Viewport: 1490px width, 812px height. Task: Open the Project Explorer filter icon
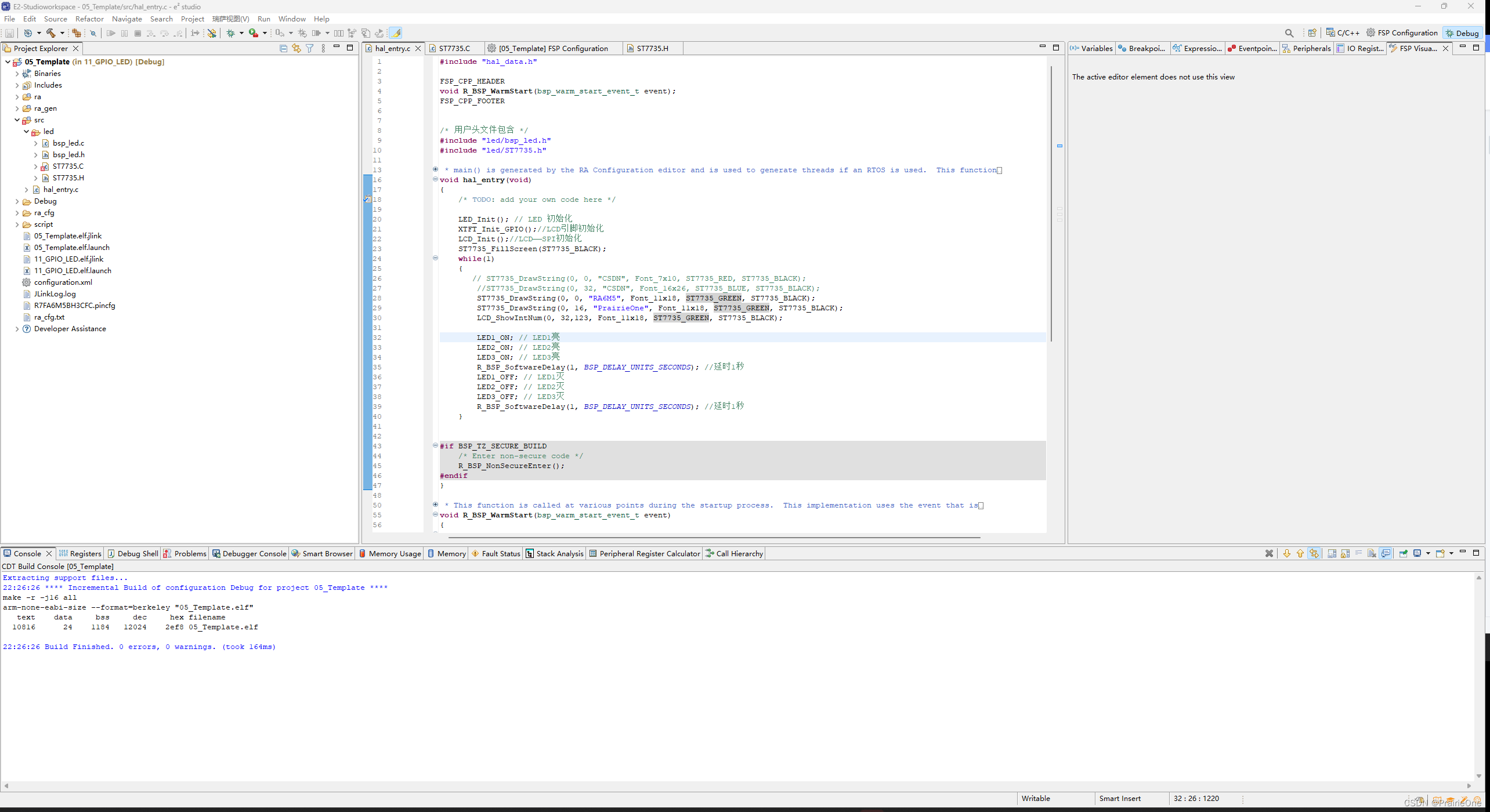(310, 48)
